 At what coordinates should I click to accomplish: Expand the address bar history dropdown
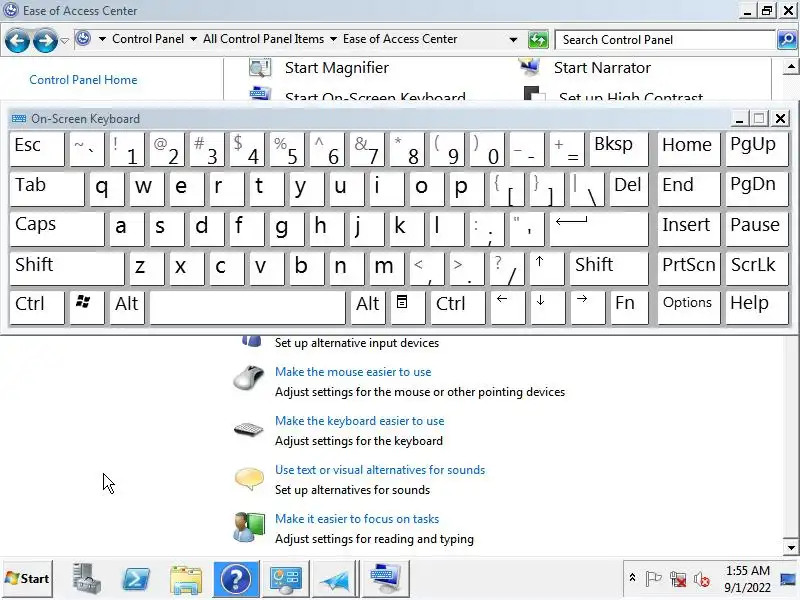[513, 39]
